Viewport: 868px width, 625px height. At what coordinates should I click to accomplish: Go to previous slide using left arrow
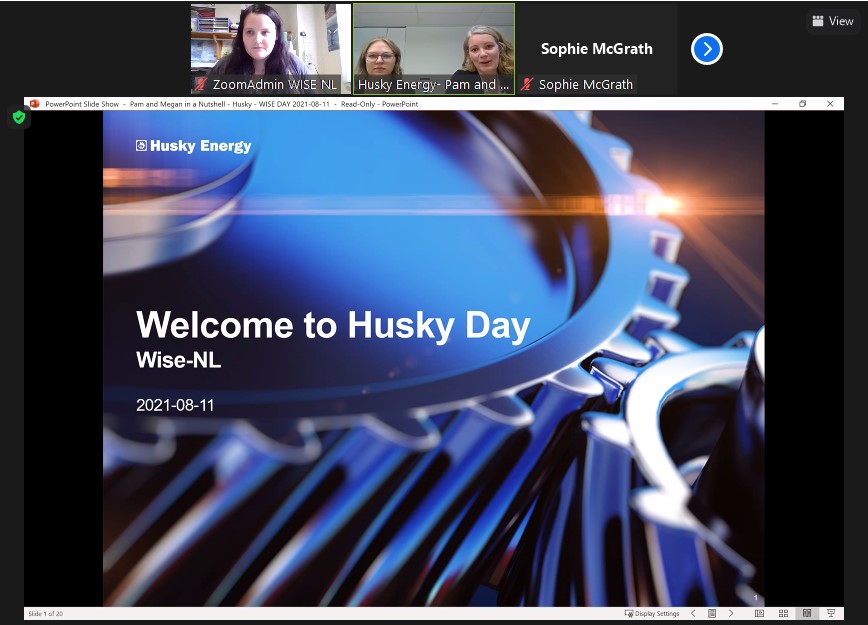(x=693, y=613)
